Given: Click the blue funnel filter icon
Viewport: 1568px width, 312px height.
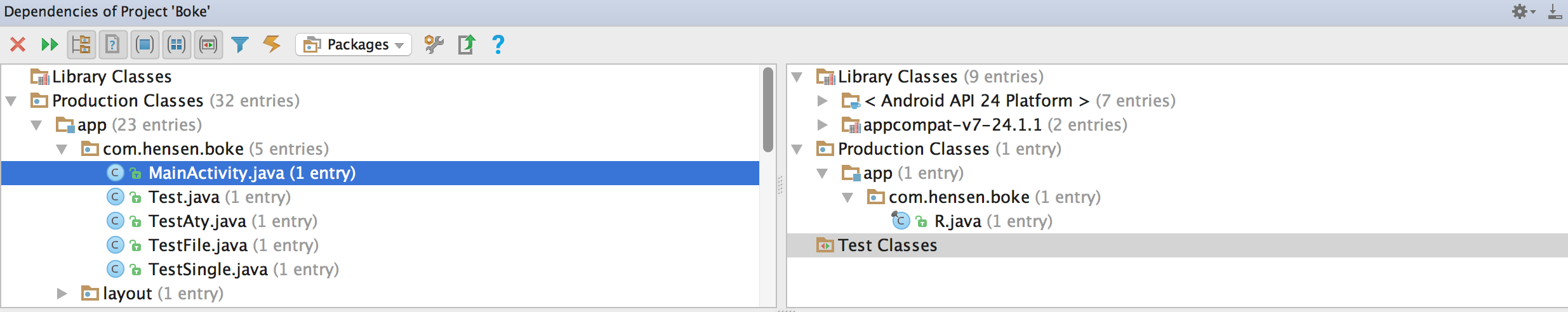Looking at the screenshot, I should pos(240,44).
